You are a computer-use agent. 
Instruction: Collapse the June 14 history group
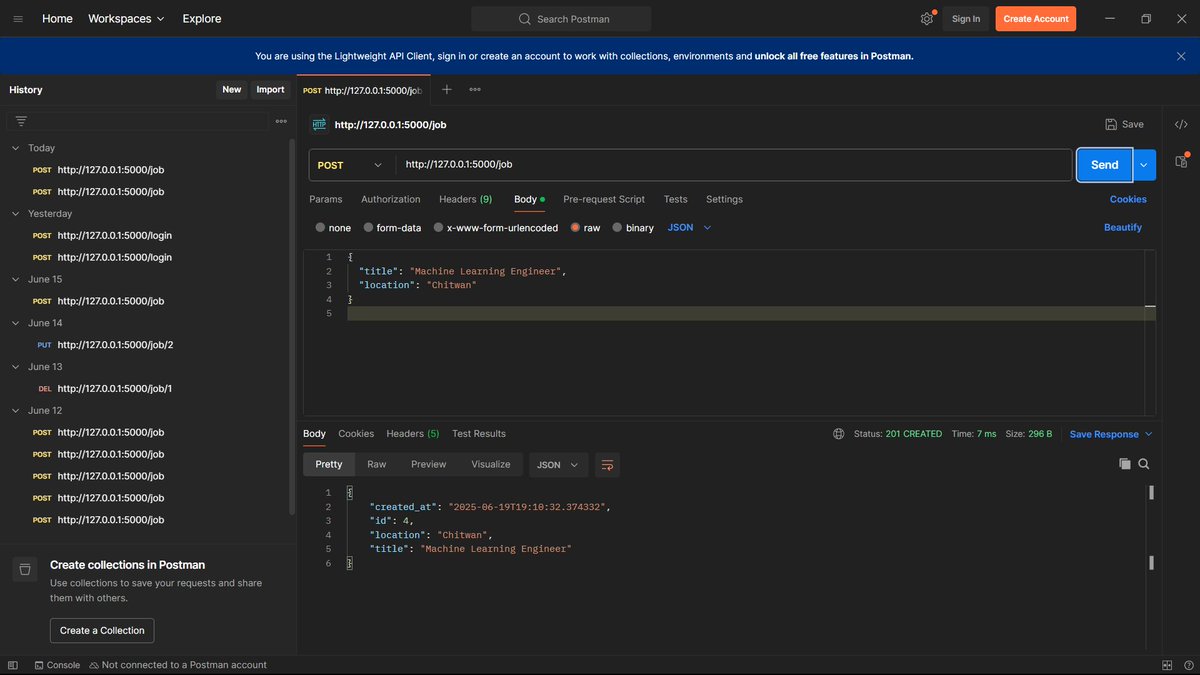[15, 323]
